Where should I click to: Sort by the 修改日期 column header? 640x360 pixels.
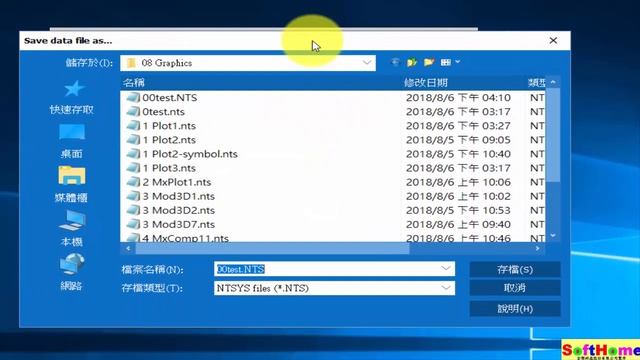tap(426, 83)
